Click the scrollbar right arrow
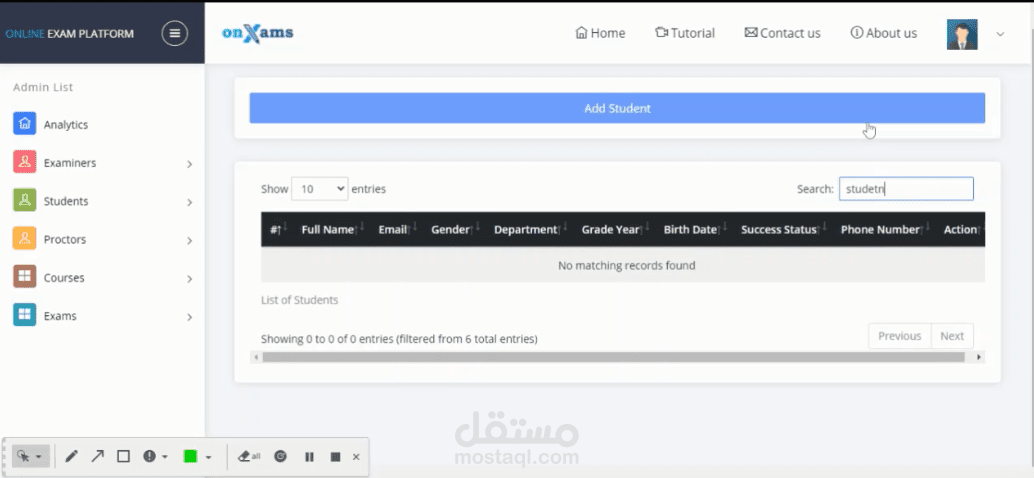The height and width of the screenshot is (478, 1034). click(979, 357)
